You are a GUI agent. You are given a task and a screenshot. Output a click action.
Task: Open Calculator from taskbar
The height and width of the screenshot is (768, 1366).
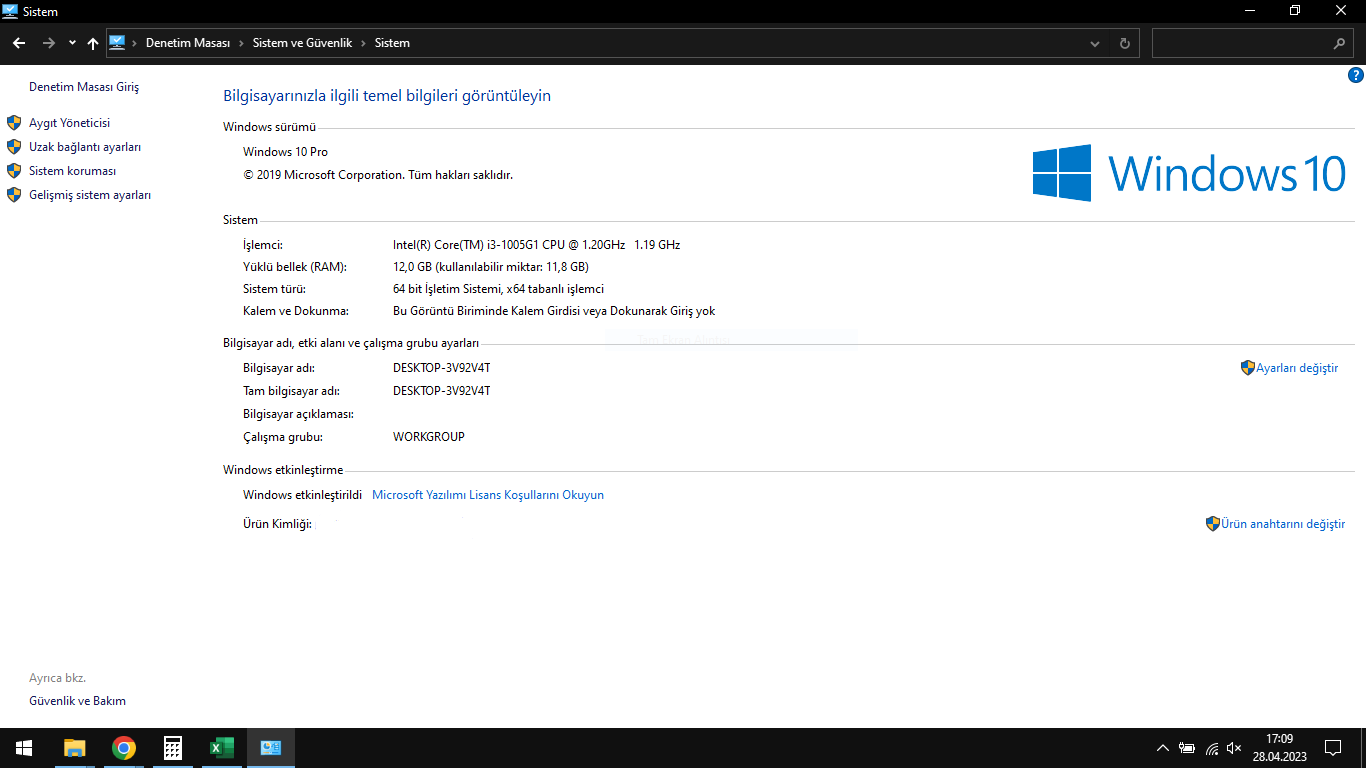pyautogui.click(x=173, y=748)
